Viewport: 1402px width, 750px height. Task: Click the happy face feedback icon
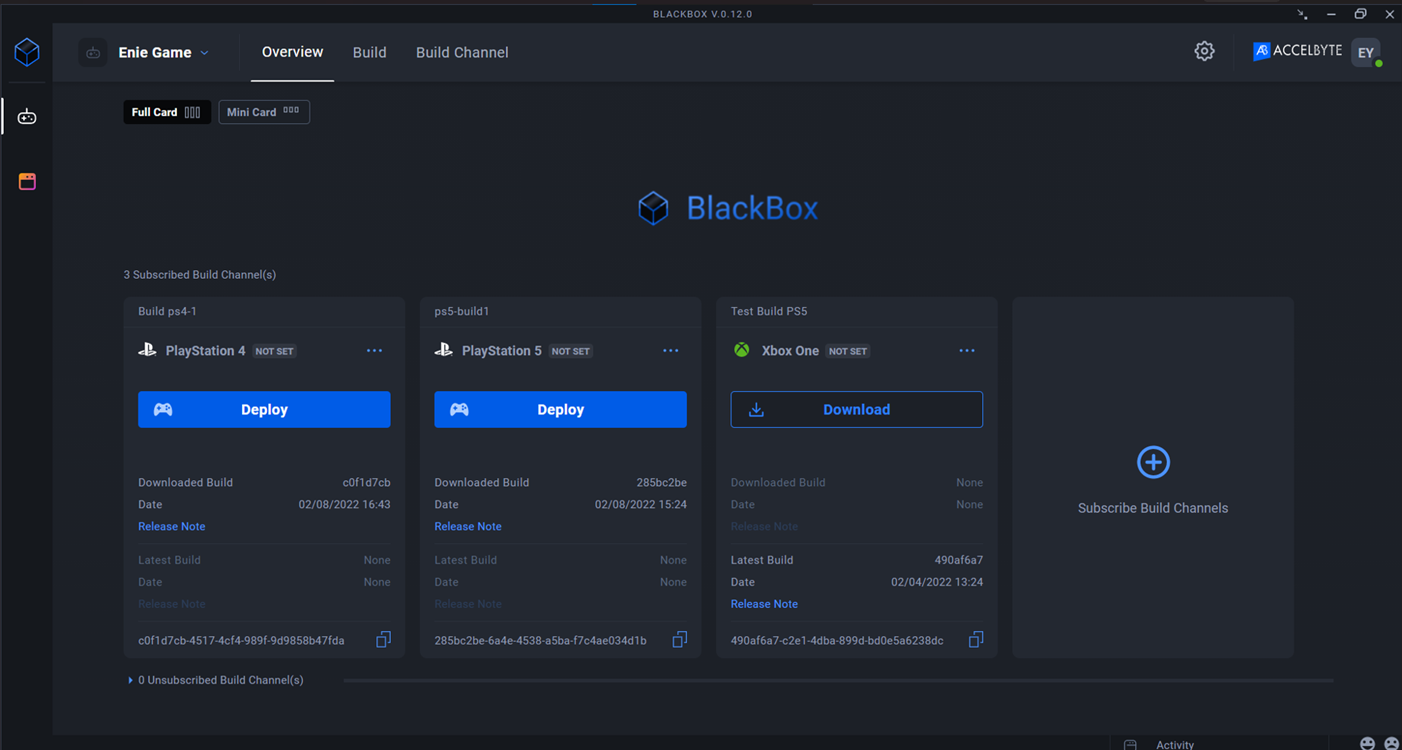pos(1367,743)
